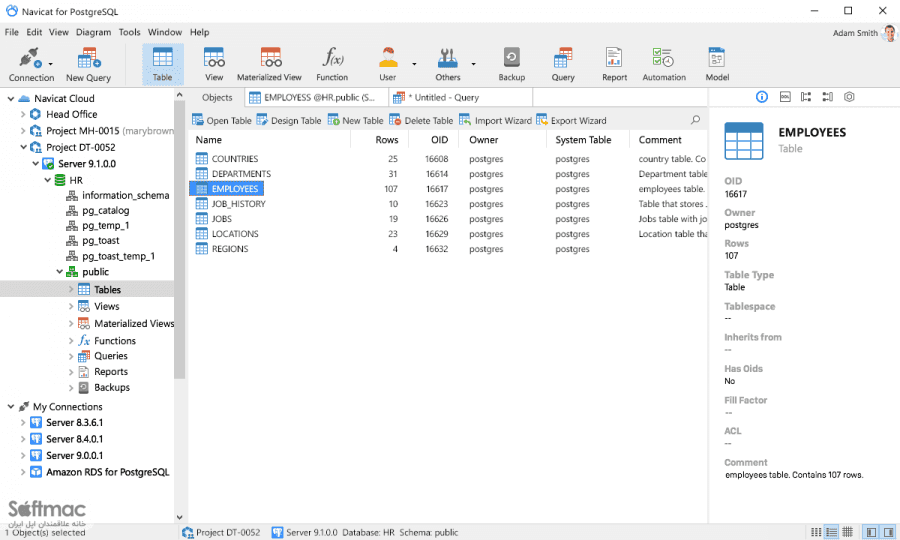Click the Others toolbar icon

tap(448, 64)
